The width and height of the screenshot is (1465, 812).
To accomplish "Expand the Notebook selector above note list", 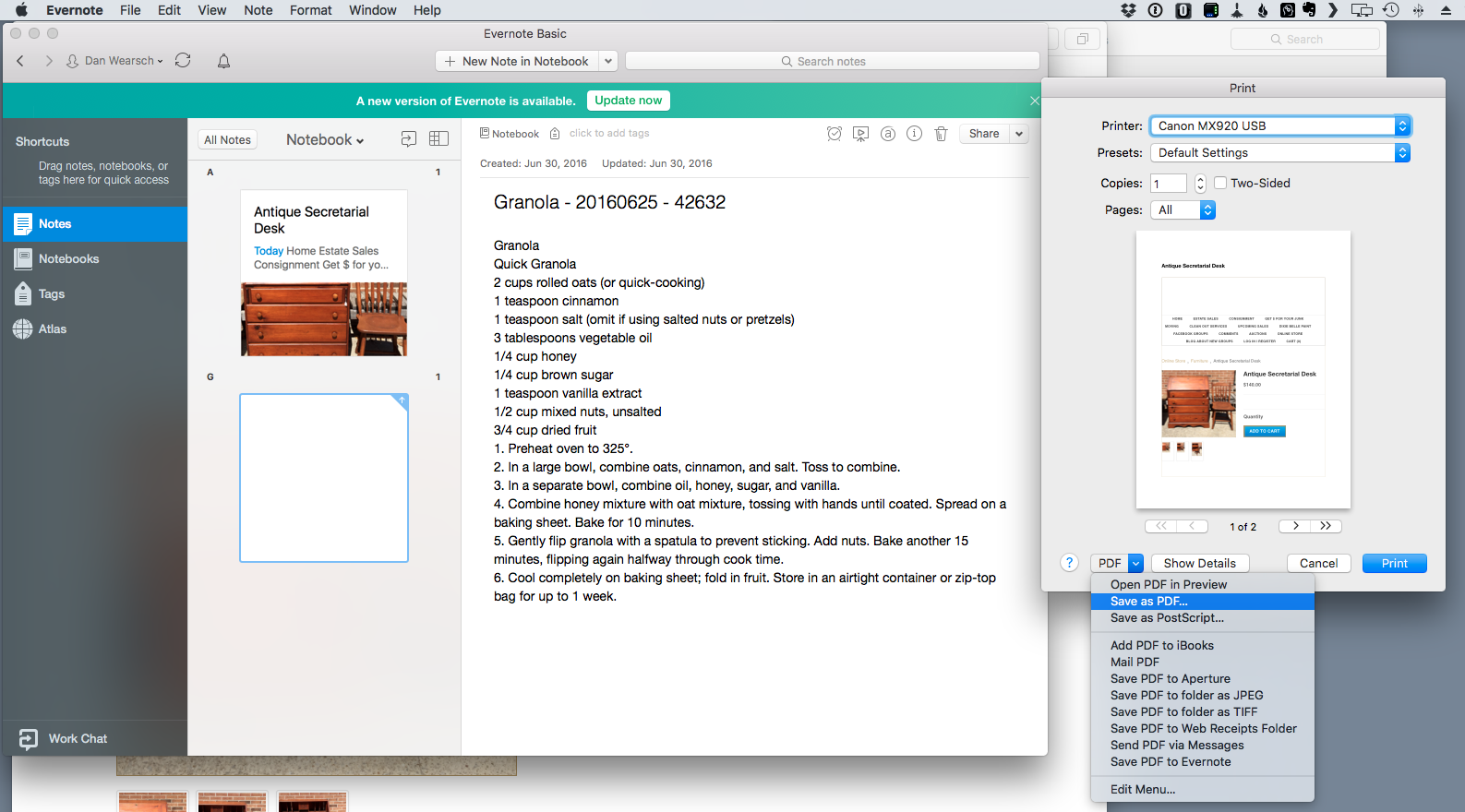I will [325, 139].
